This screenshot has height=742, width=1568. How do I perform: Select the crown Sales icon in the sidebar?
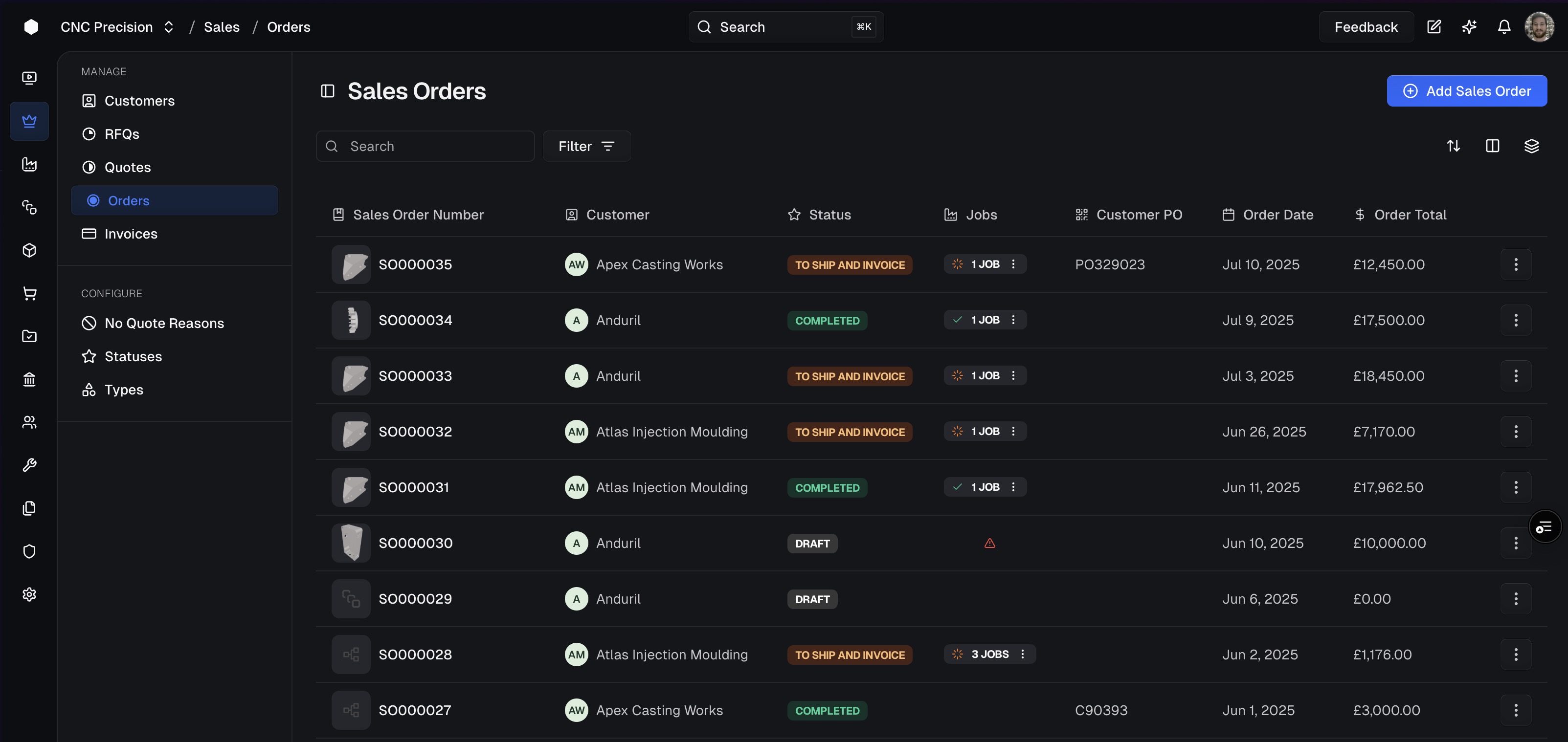click(29, 120)
